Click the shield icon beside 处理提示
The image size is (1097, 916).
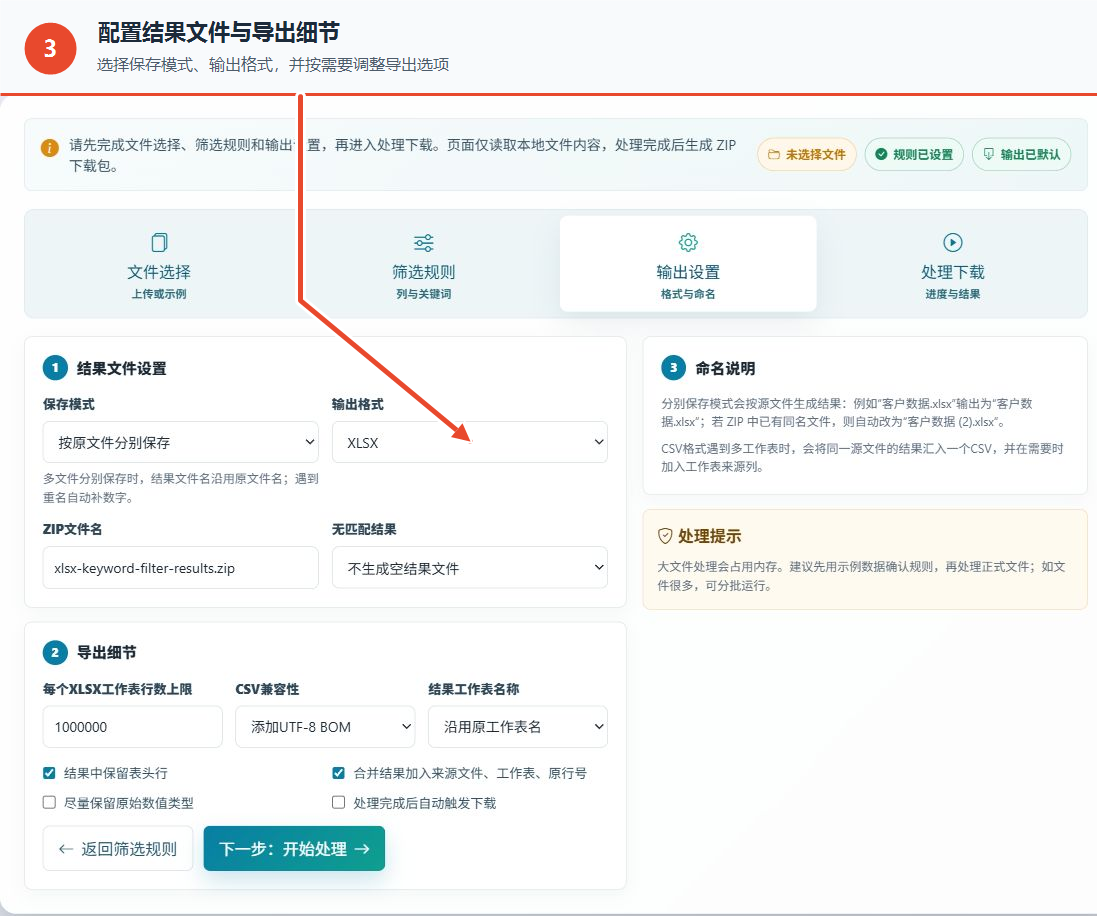[x=665, y=536]
